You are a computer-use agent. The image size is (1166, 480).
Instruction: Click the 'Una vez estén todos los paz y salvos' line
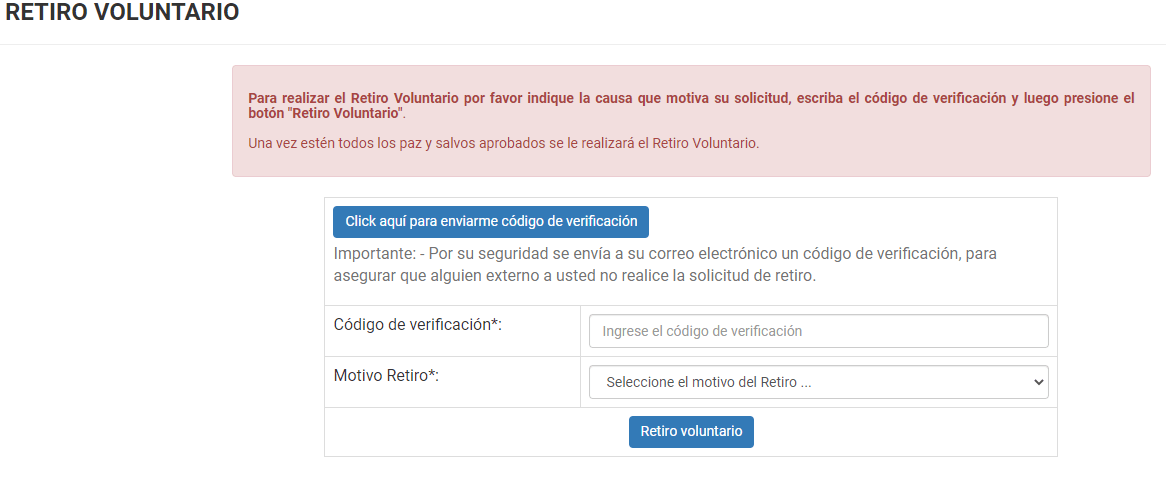click(x=503, y=144)
